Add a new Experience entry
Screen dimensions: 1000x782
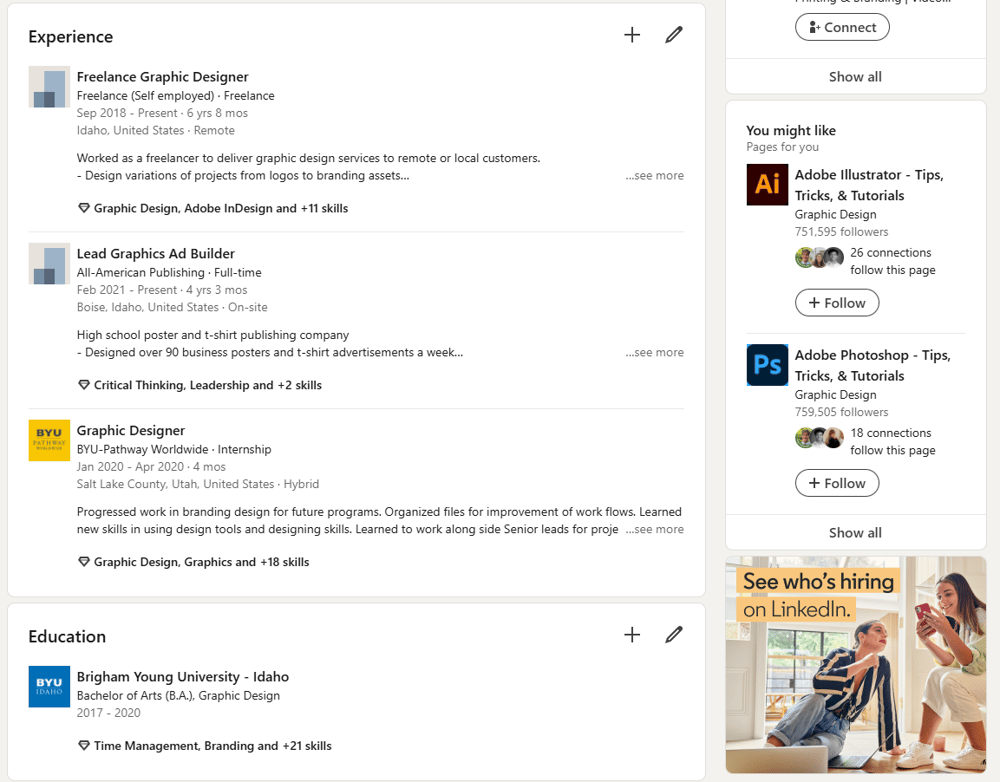(x=632, y=34)
